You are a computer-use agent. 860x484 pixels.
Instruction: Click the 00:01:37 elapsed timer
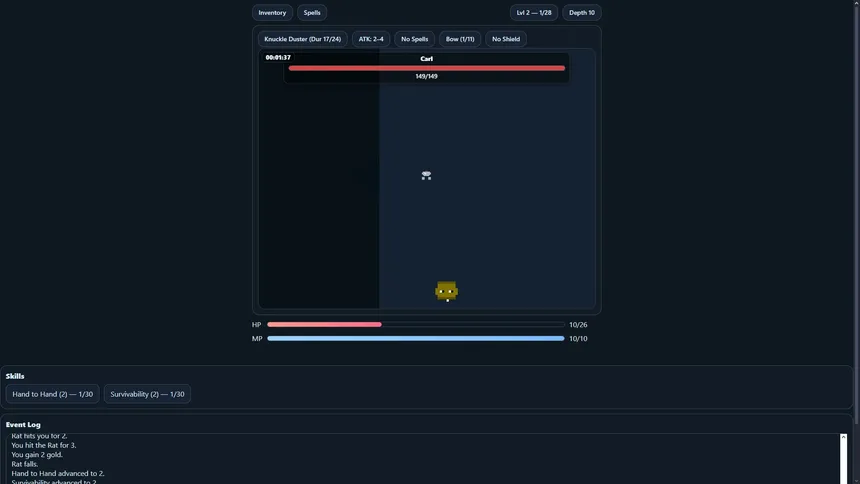click(x=278, y=58)
